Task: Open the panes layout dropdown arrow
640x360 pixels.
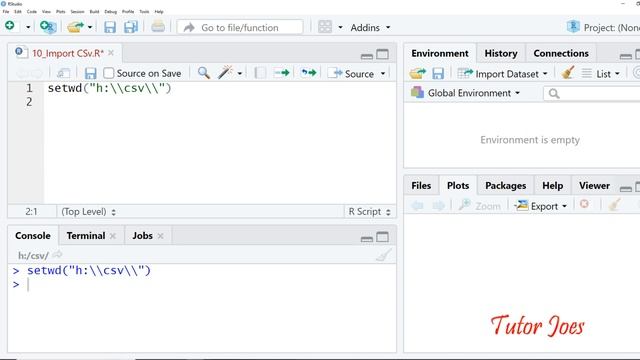Action: 340,27
